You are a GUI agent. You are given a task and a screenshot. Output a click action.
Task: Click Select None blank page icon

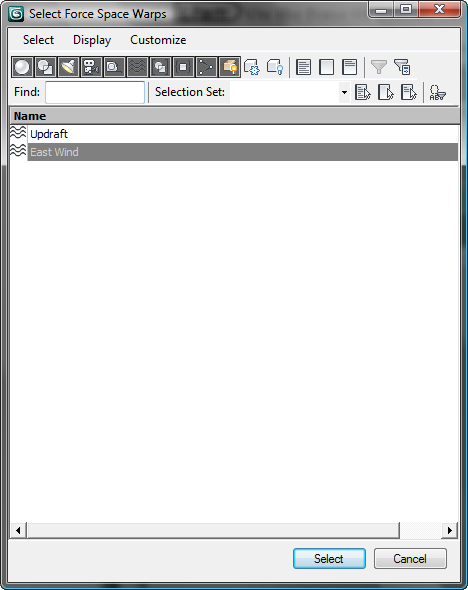tap(327, 67)
